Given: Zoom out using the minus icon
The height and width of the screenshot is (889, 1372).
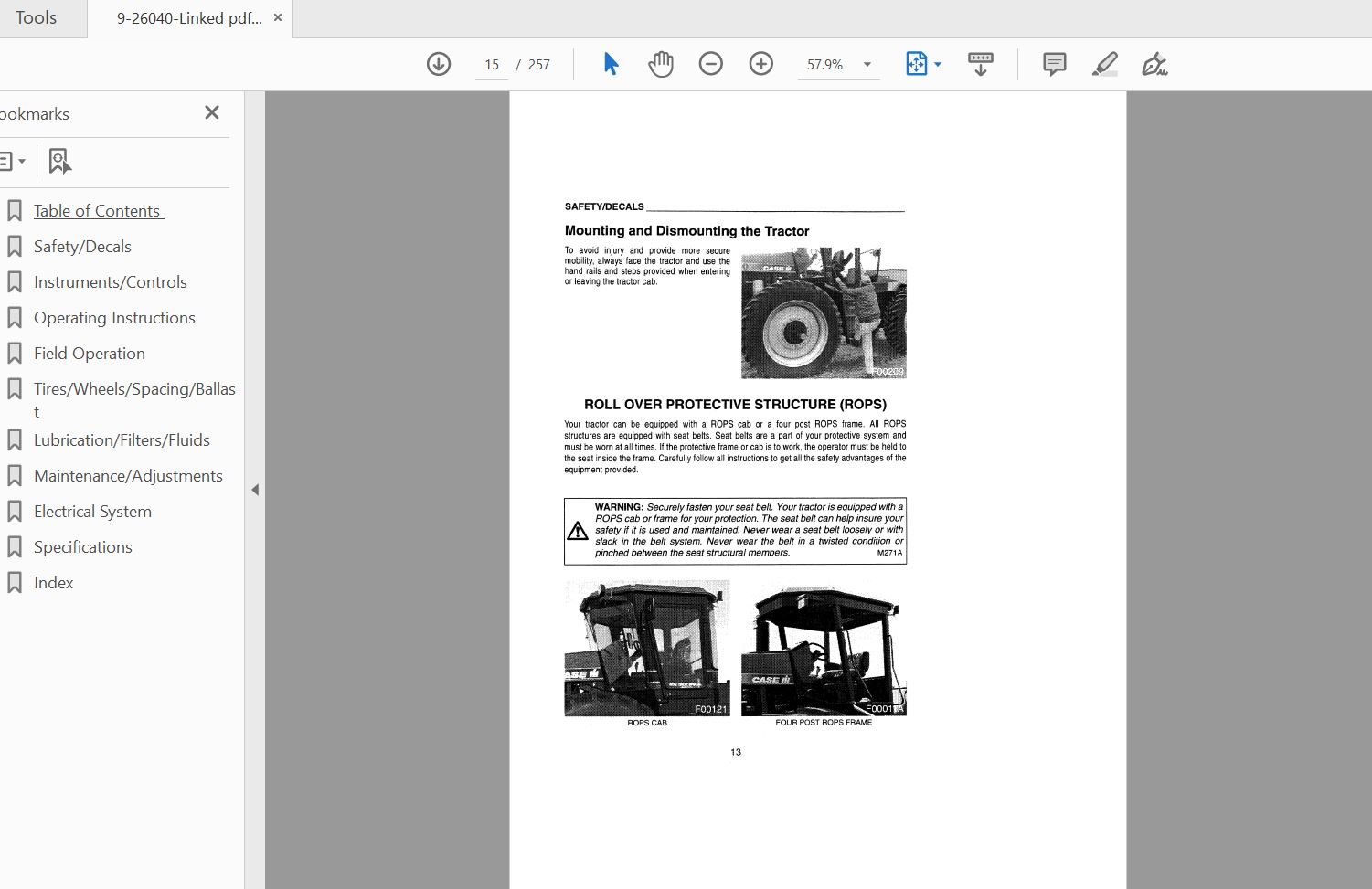Looking at the screenshot, I should pyautogui.click(x=710, y=64).
